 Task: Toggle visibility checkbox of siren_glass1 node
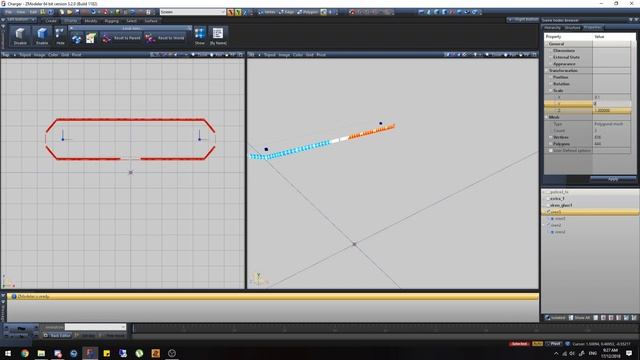pyautogui.click(x=548, y=205)
